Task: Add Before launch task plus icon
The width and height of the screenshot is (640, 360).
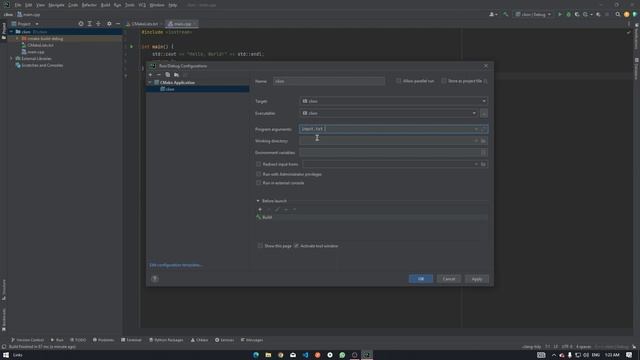Action: pos(260,209)
